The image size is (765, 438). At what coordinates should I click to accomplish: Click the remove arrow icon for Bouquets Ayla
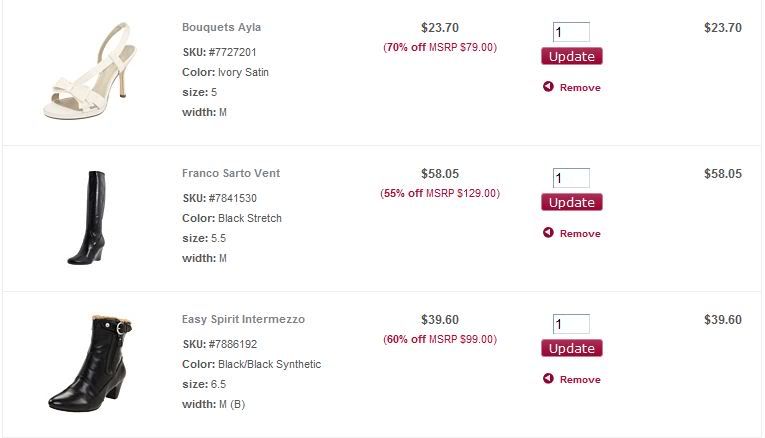[548, 87]
